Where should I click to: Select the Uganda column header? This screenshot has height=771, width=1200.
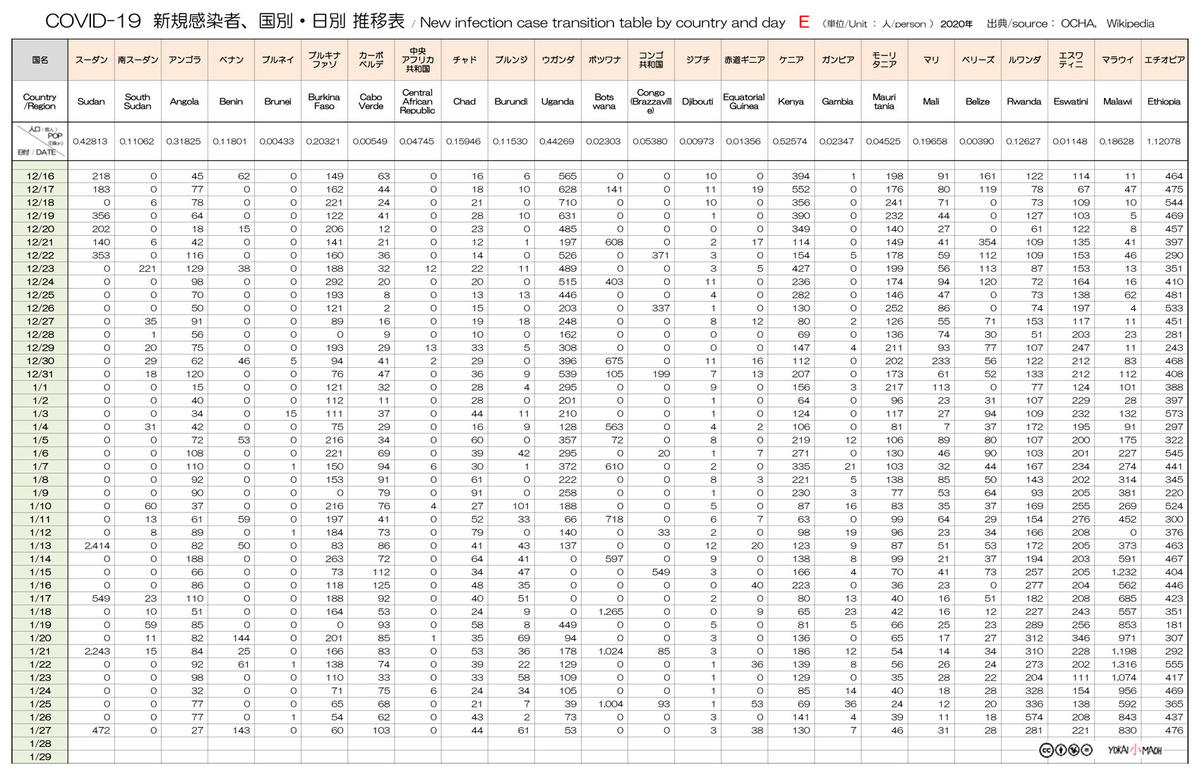(x=557, y=102)
